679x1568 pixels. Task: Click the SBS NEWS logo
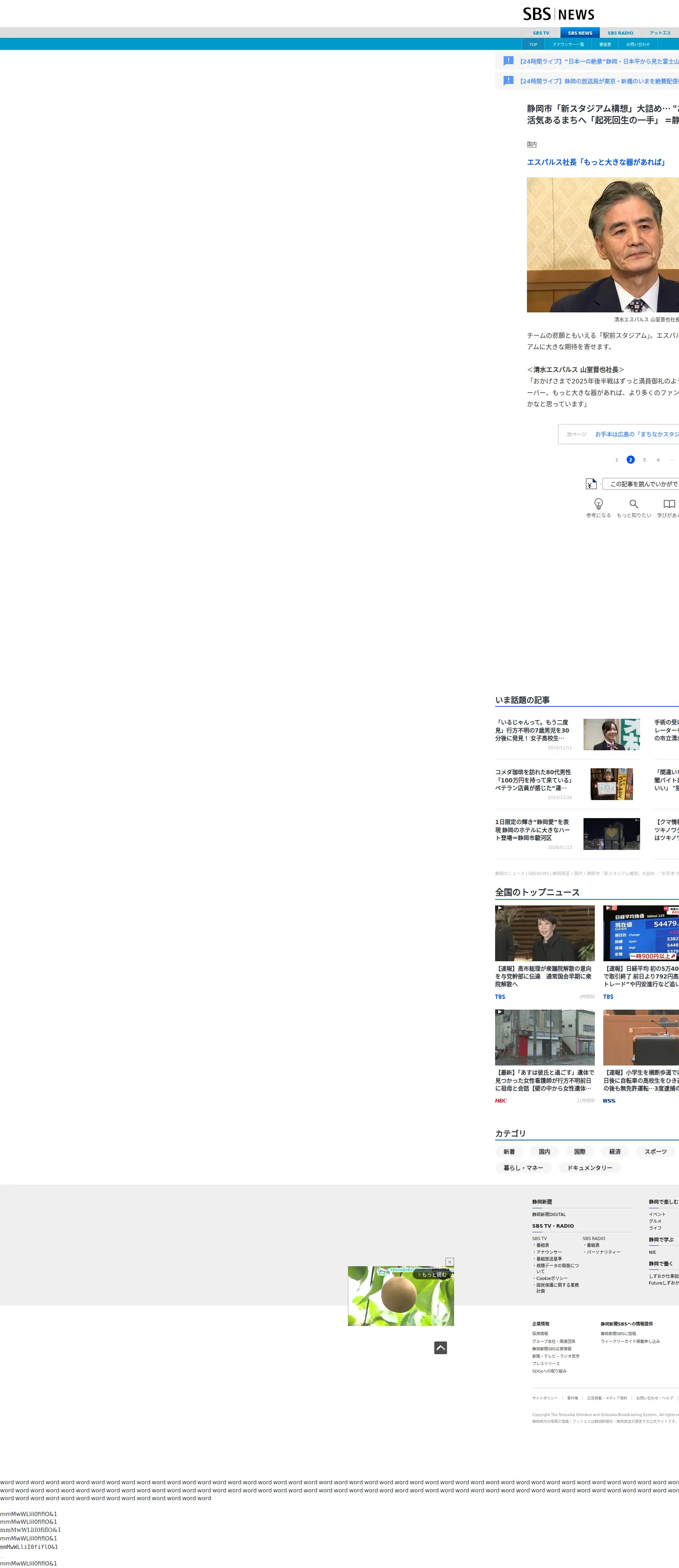558,14
